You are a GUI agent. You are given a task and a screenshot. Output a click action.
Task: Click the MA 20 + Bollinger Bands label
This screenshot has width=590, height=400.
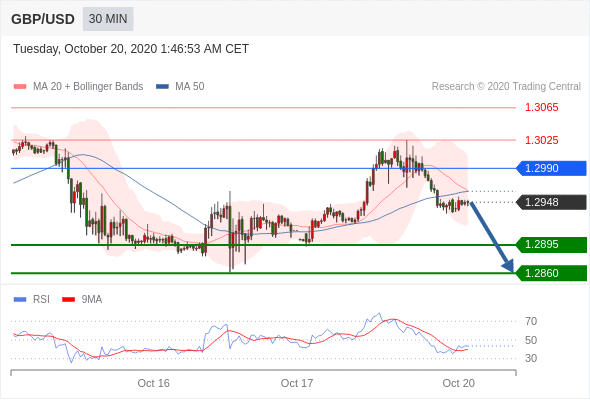point(88,87)
